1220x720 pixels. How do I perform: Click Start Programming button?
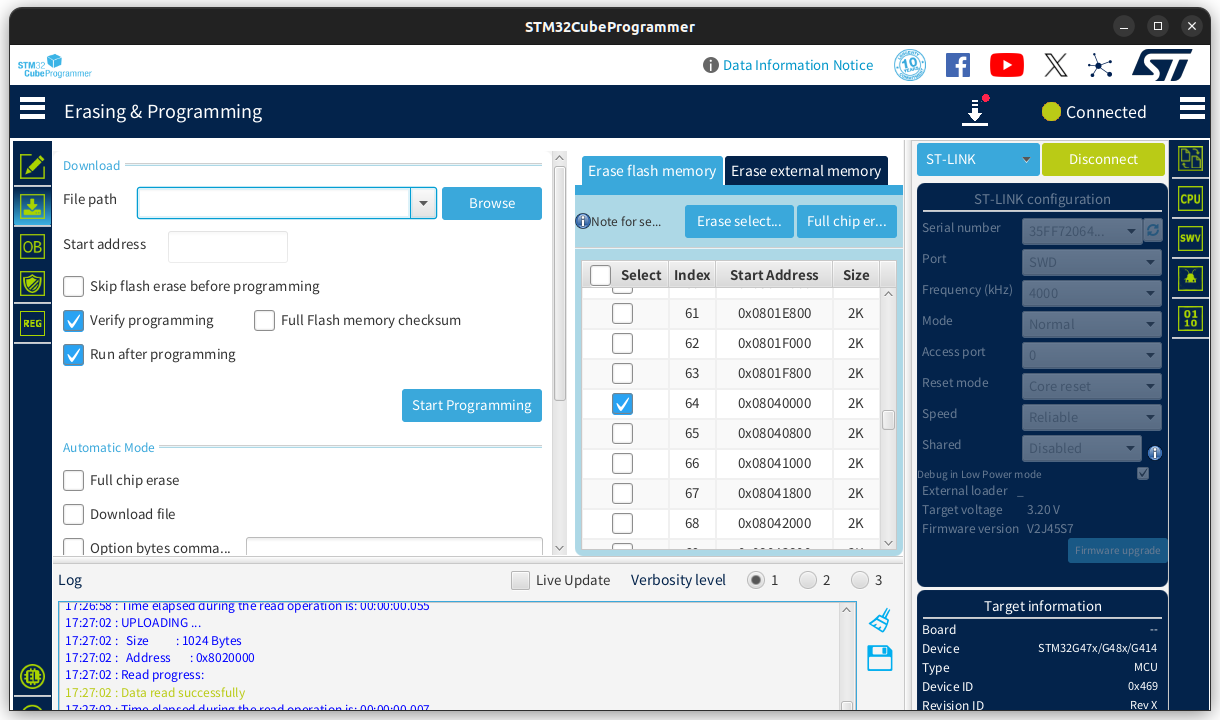(x=472, y=405)
